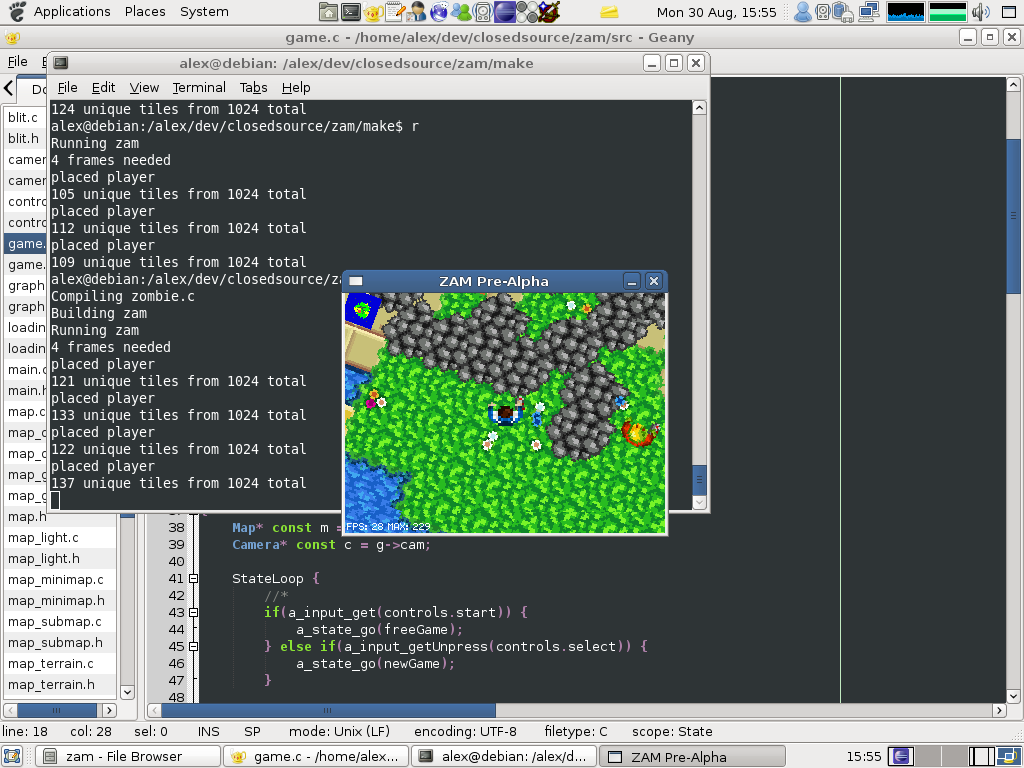
Task: Click the volume speaker icon
Action: (x=980, y=12)
